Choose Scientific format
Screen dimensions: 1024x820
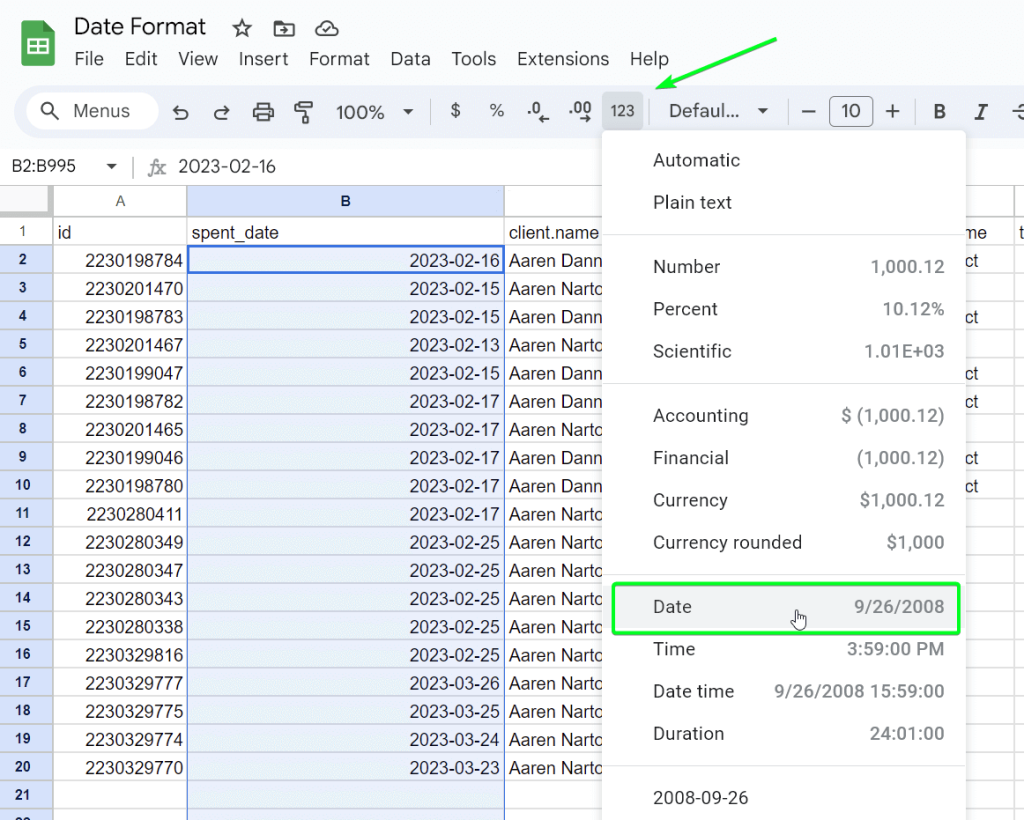784,351
